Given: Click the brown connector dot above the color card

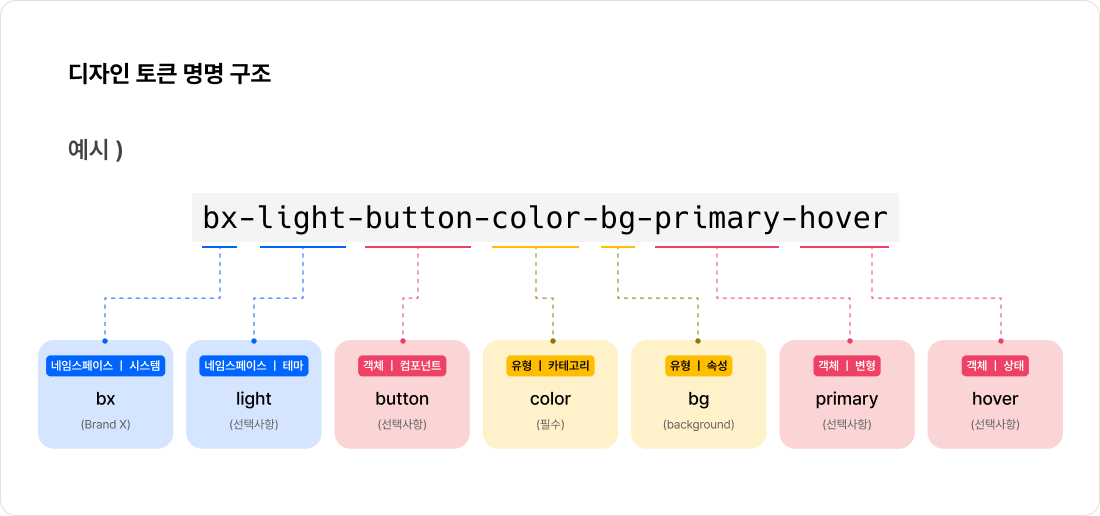Looking at the screenshot, I should [x=553, y=341].
